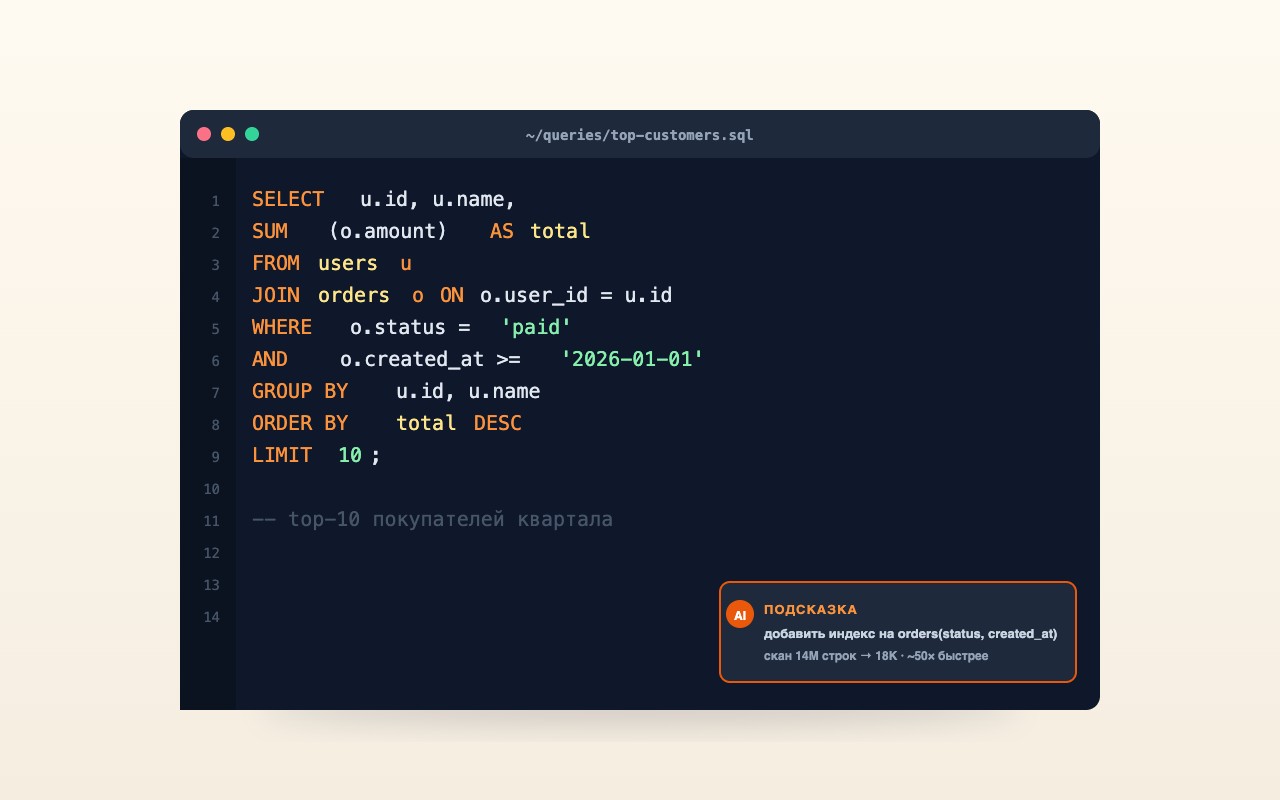Click the total alias on line 2
Viewport: 1280px width, 800px height.
click(x=560, y=231)
